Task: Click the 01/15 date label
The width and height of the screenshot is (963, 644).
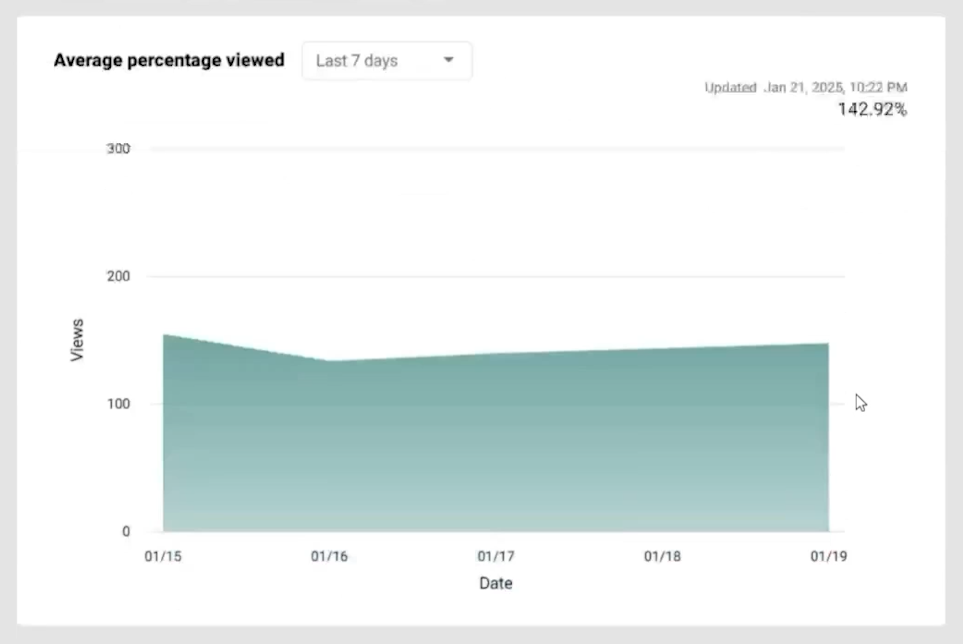Action: pyautogui.click(x=163, y=556)
